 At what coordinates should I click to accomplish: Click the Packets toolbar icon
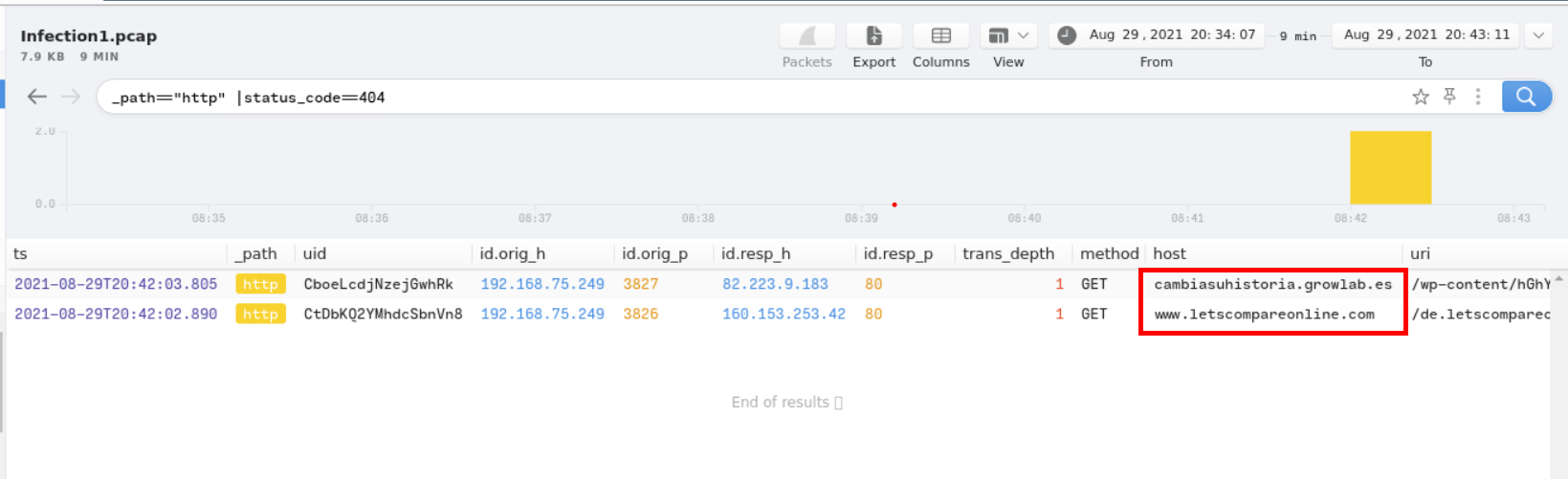(806, 36)
